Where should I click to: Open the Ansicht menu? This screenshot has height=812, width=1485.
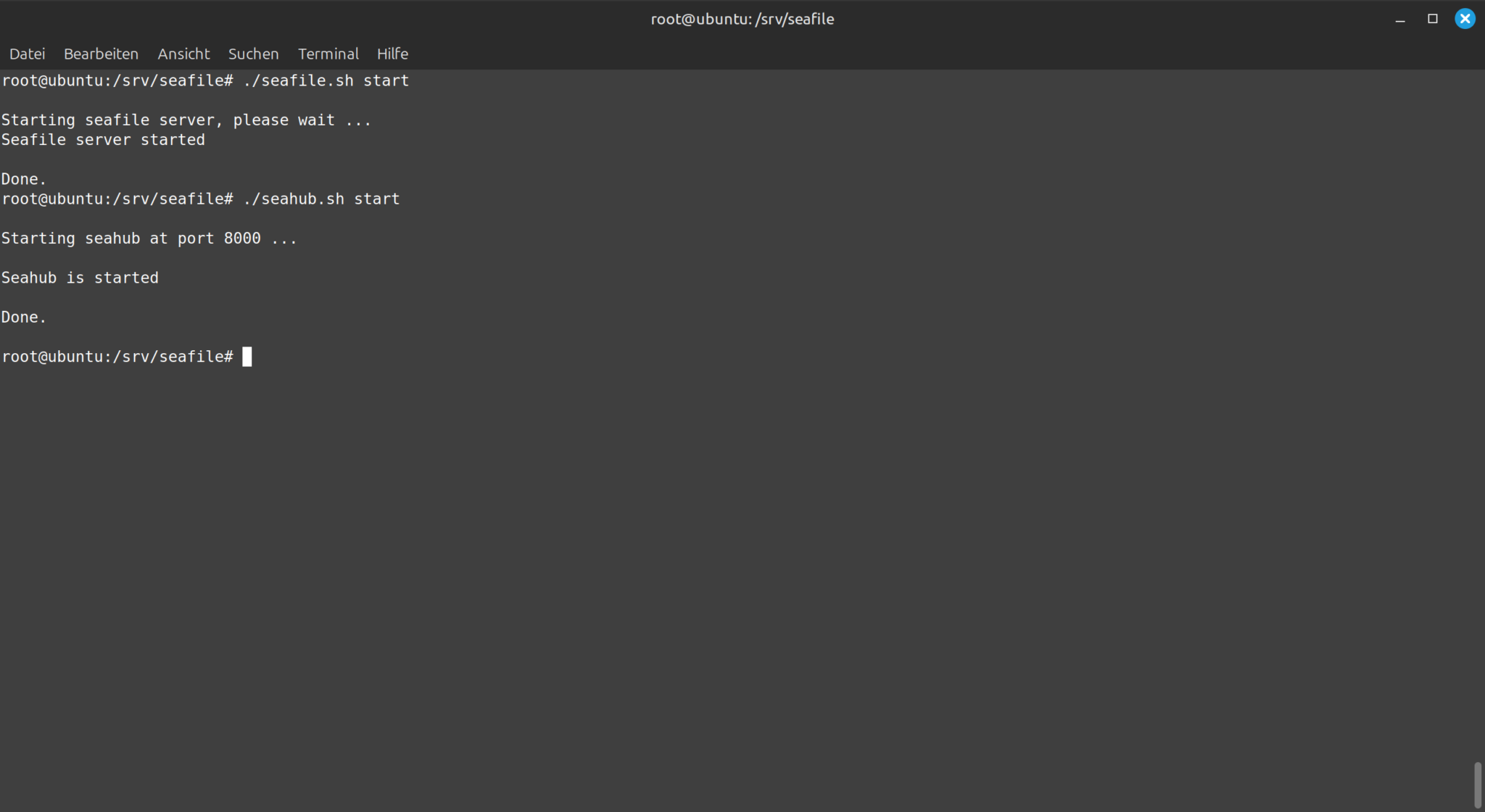pos(183,54)
